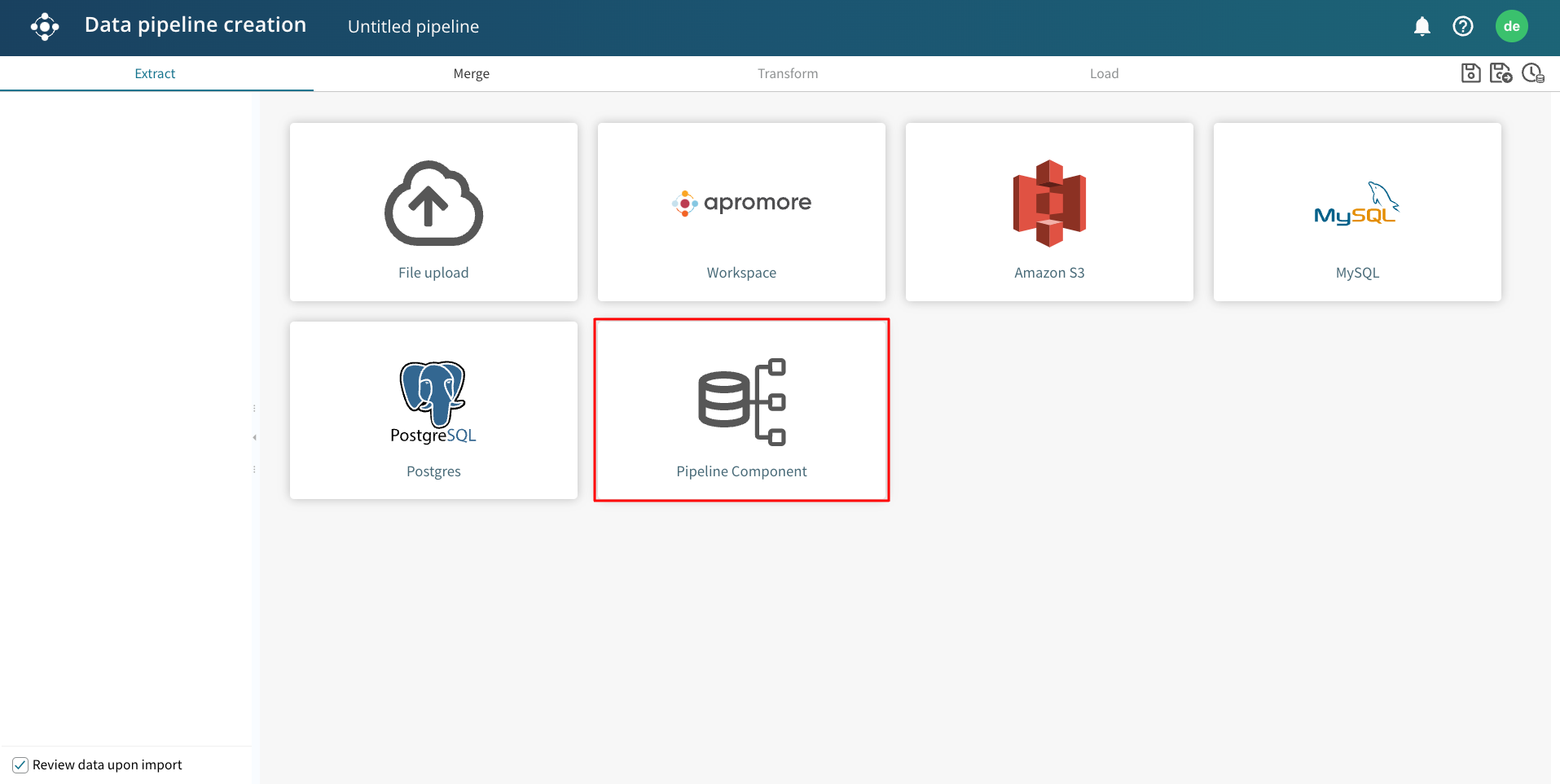The image size is (1560, 784).
Task: Select the File upload cloud icon
Action: point(433,204)
